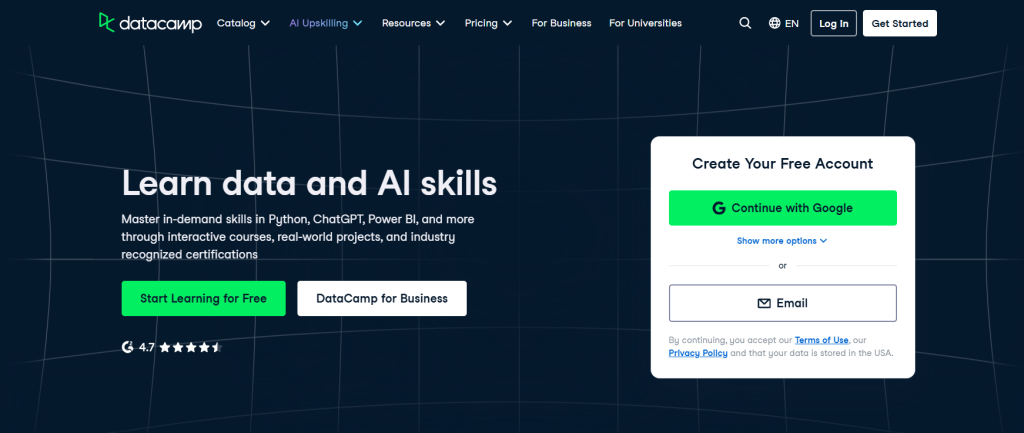Click the Google G icon

(x=718, y=208)
